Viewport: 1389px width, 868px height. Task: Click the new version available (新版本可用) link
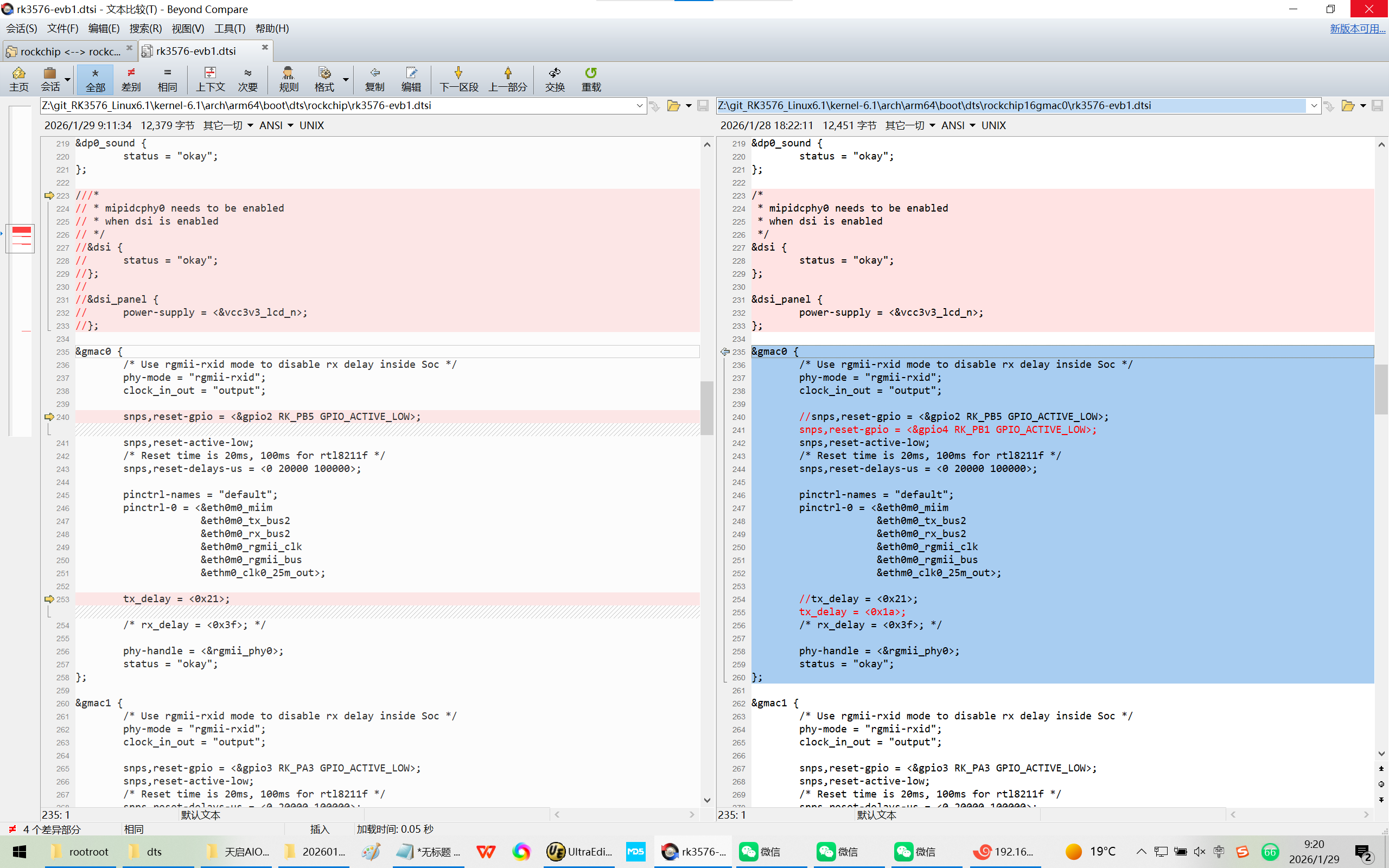[1357, 28]
